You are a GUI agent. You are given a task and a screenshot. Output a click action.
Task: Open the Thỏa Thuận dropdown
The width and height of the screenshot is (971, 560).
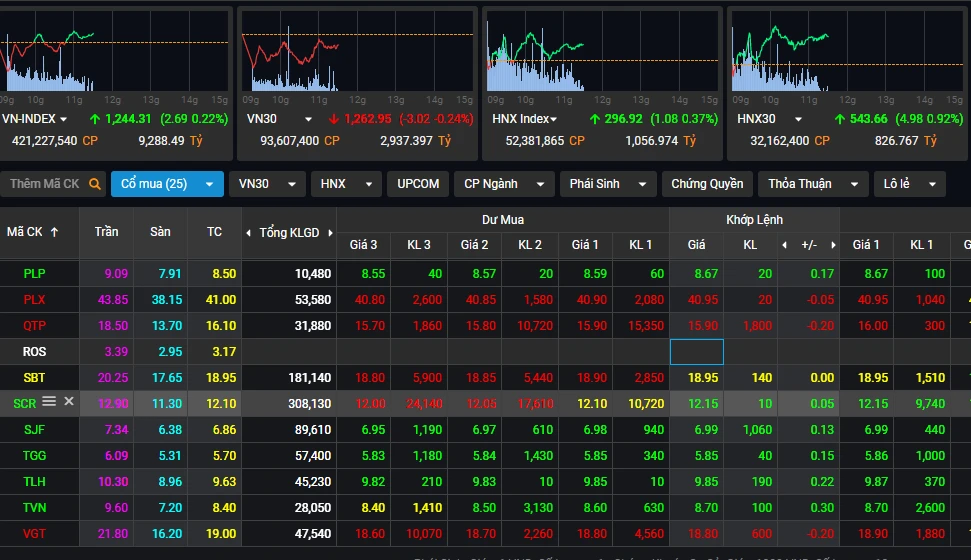click(x=813, y=184)
